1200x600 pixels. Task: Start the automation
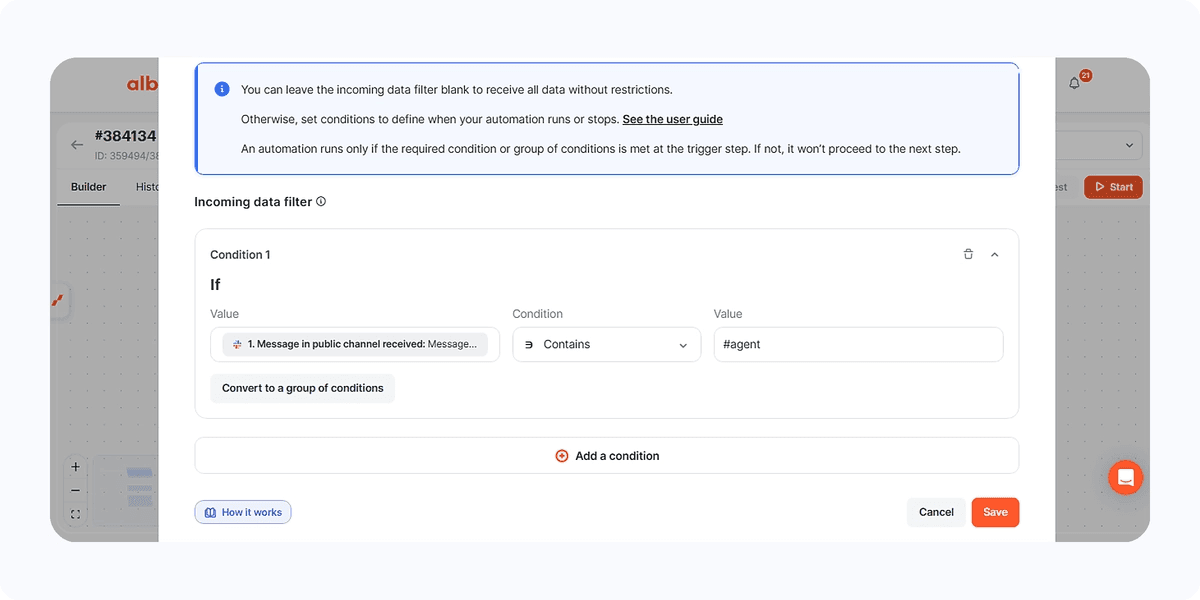tap(1113, 187)
